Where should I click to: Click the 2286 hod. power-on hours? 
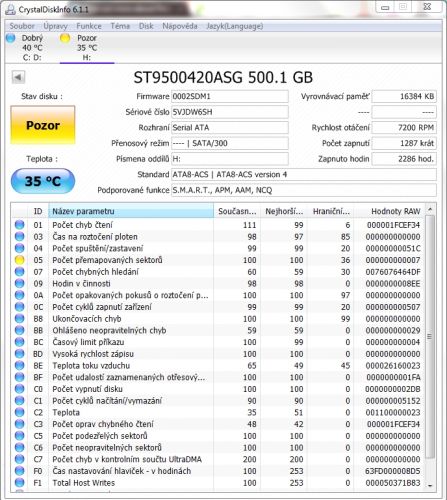coord(404,159)
